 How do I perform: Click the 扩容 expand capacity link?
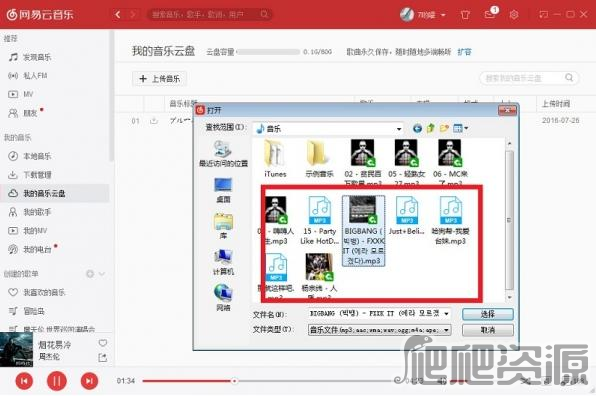pos(464,52)
